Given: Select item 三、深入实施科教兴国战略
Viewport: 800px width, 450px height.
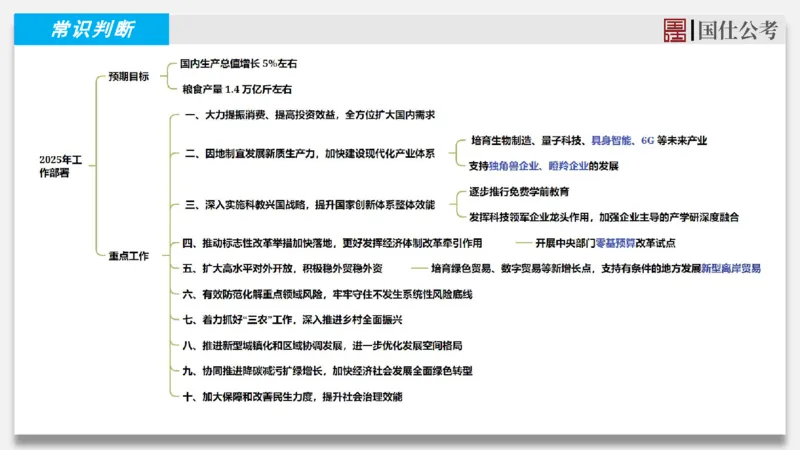Looking at the screenshot, I should (x=310, y=205).
